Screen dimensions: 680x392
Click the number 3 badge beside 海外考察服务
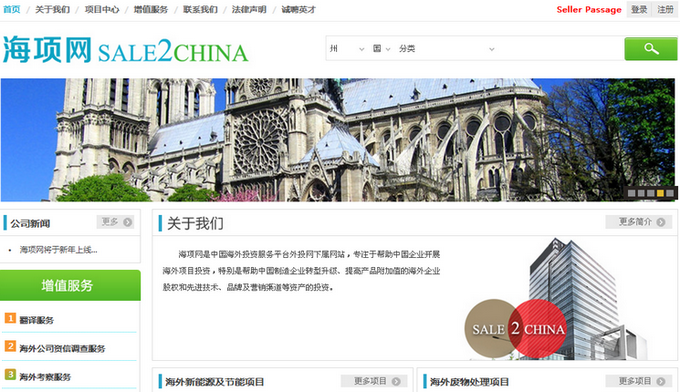pyautogui.click(x=10, y=374)
